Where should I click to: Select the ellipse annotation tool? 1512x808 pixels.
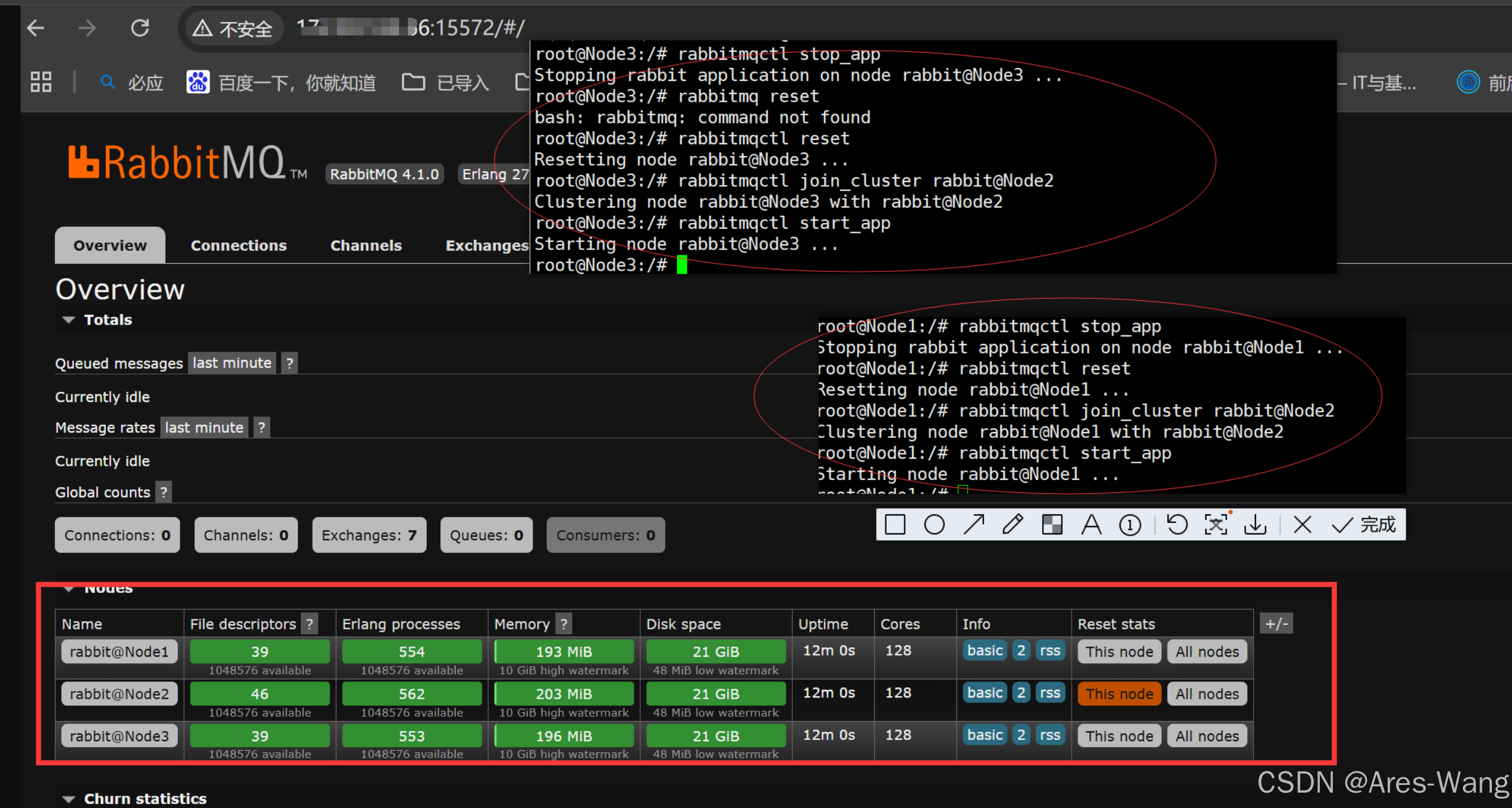pos(934,524)
